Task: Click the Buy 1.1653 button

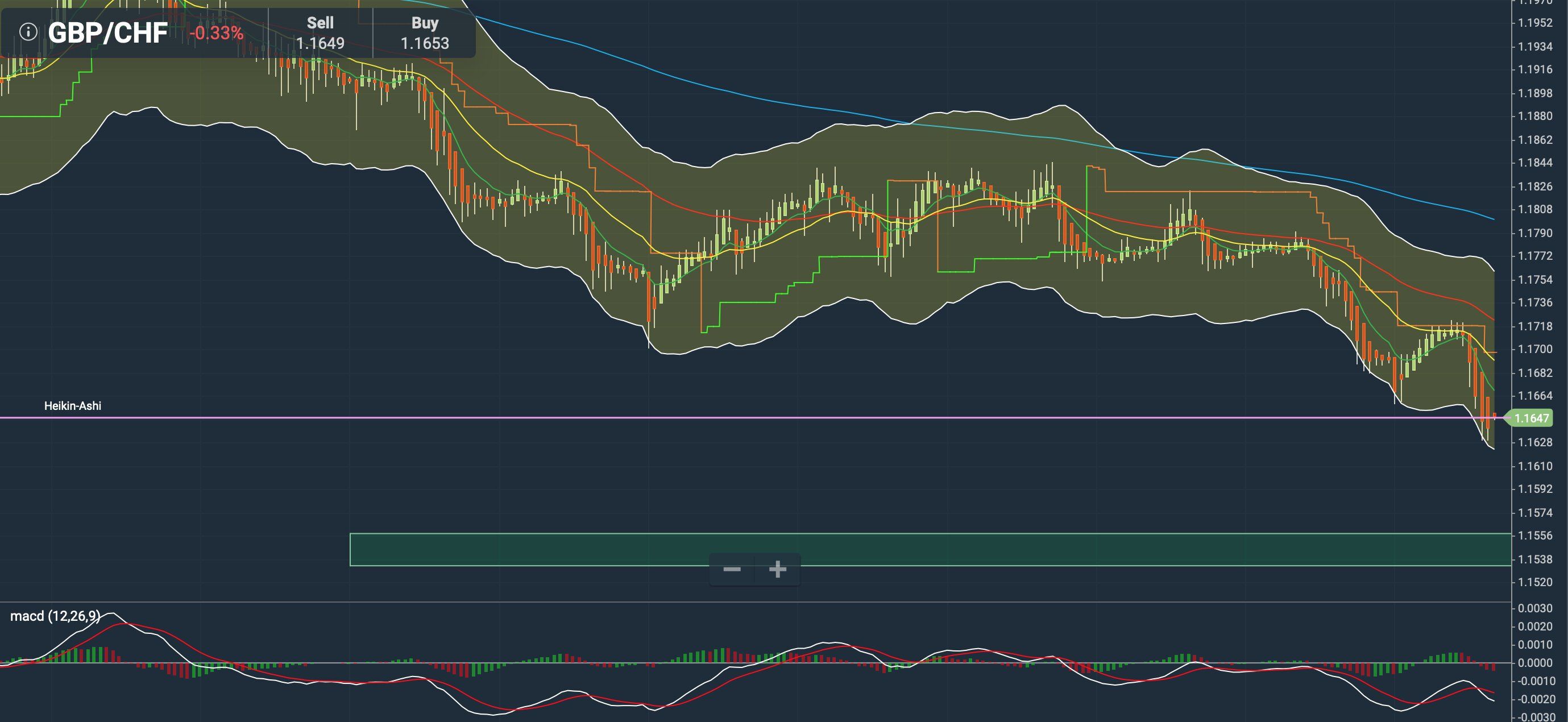Action: tap(424, 33)
